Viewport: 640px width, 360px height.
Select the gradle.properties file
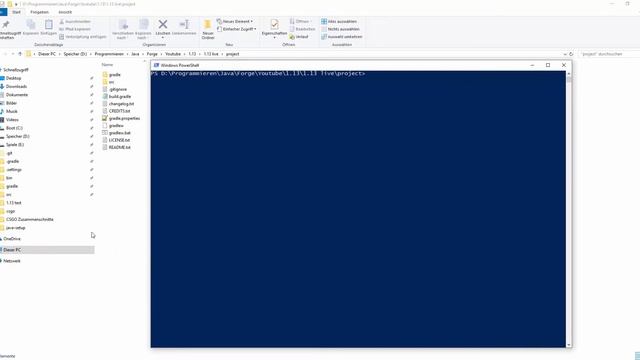[x=124, y=118]
